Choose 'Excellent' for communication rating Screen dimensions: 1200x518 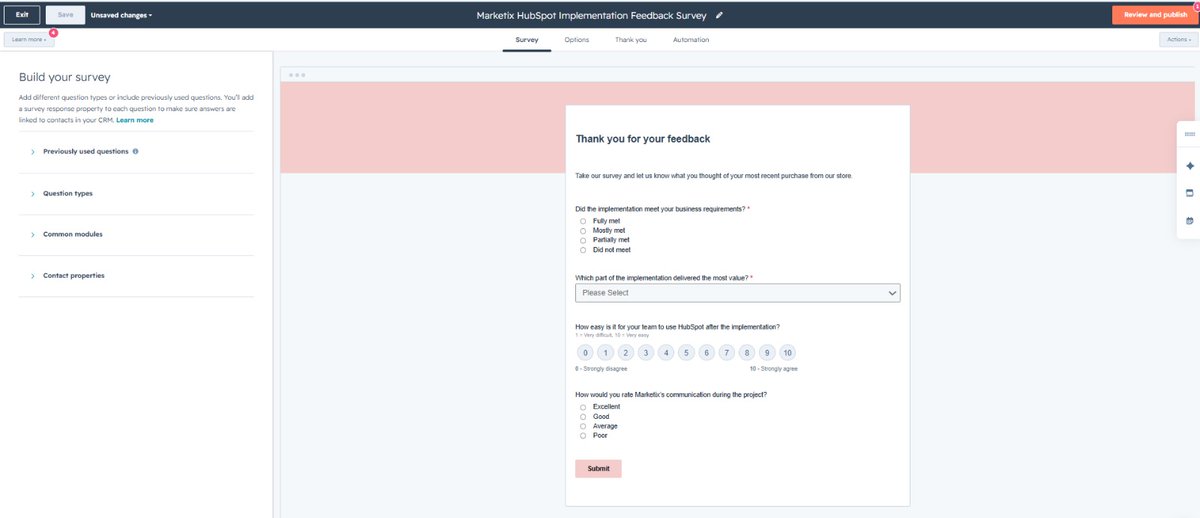point(583,407)
